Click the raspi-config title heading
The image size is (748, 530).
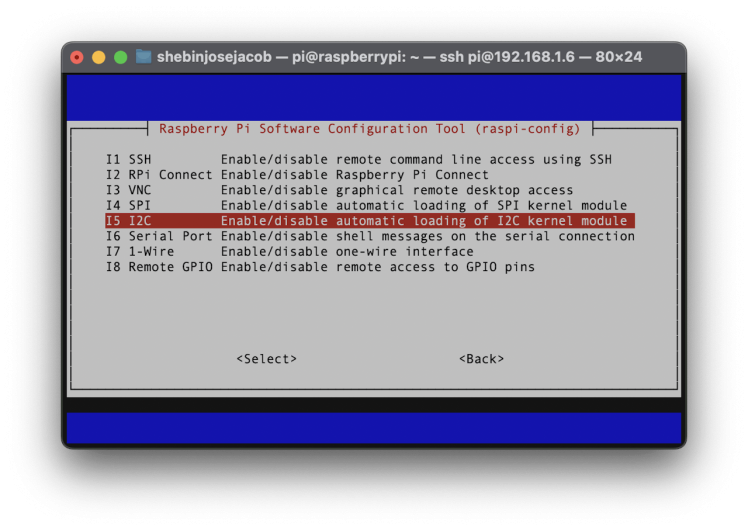pyautogui.click(x=370, y=129)
